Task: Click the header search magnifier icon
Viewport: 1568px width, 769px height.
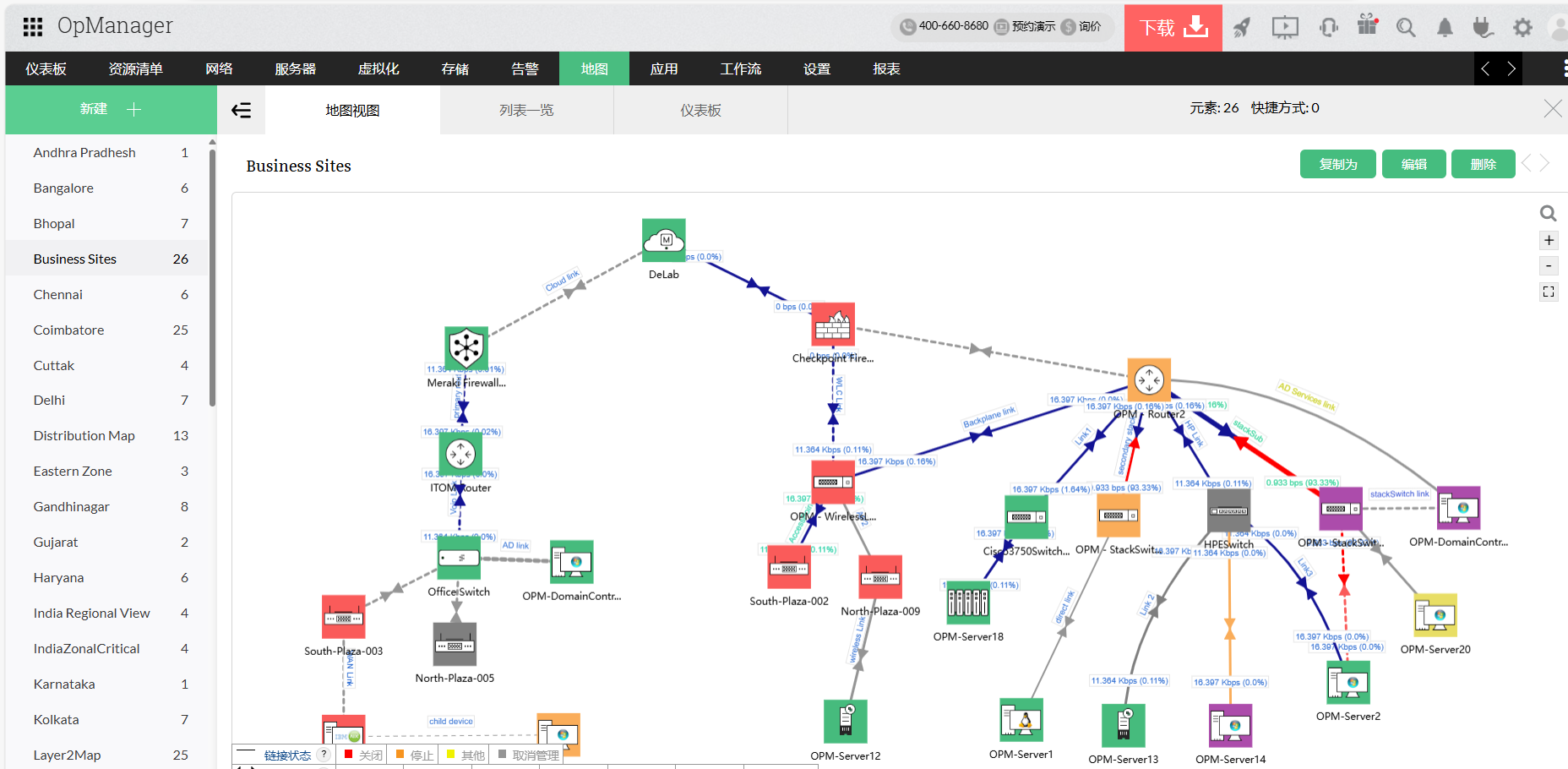Action: click(1406, 28)
